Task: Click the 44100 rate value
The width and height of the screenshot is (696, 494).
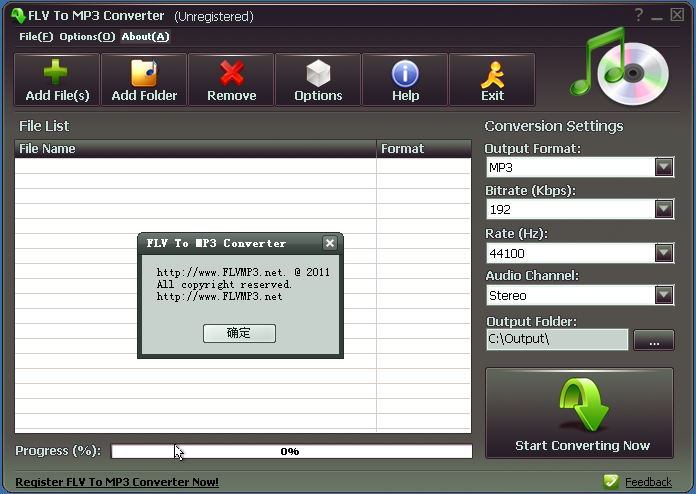Action: click(507, 253)
